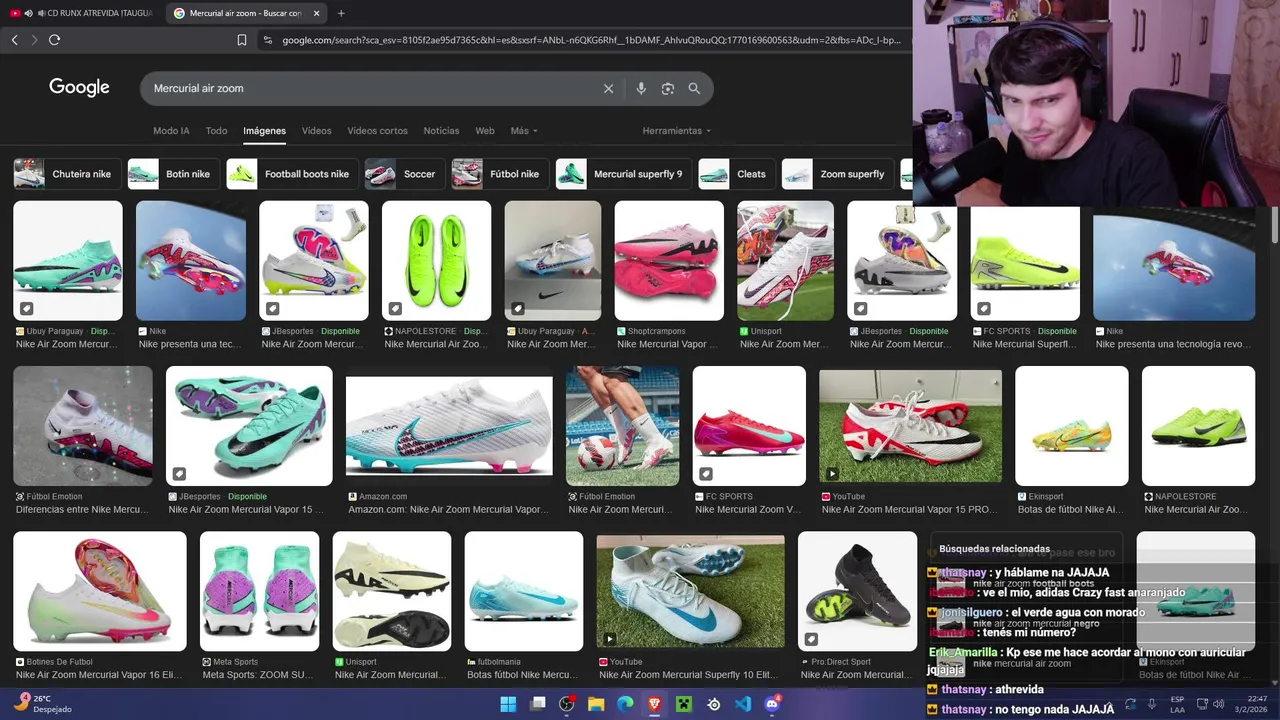Open FC SPORTS red Mercurial Zoom image
This screenshot has height=720, width=1280.
[749, 426]
